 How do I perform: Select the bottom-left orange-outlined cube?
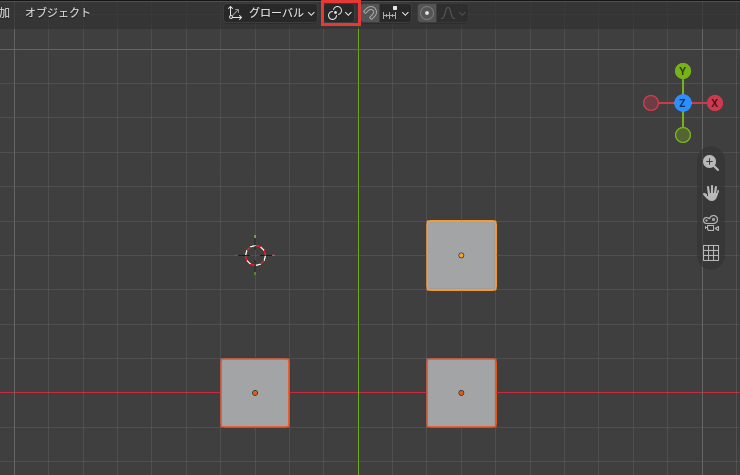(x=255, y=393)
